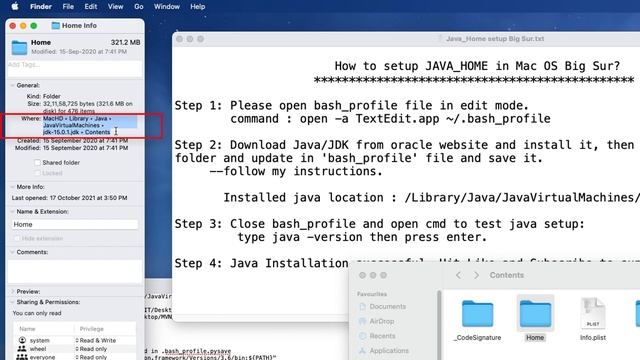Click the Contents window title
This screenshot has width=640, height=360.
pyautogui.click(x=507, y=275)
